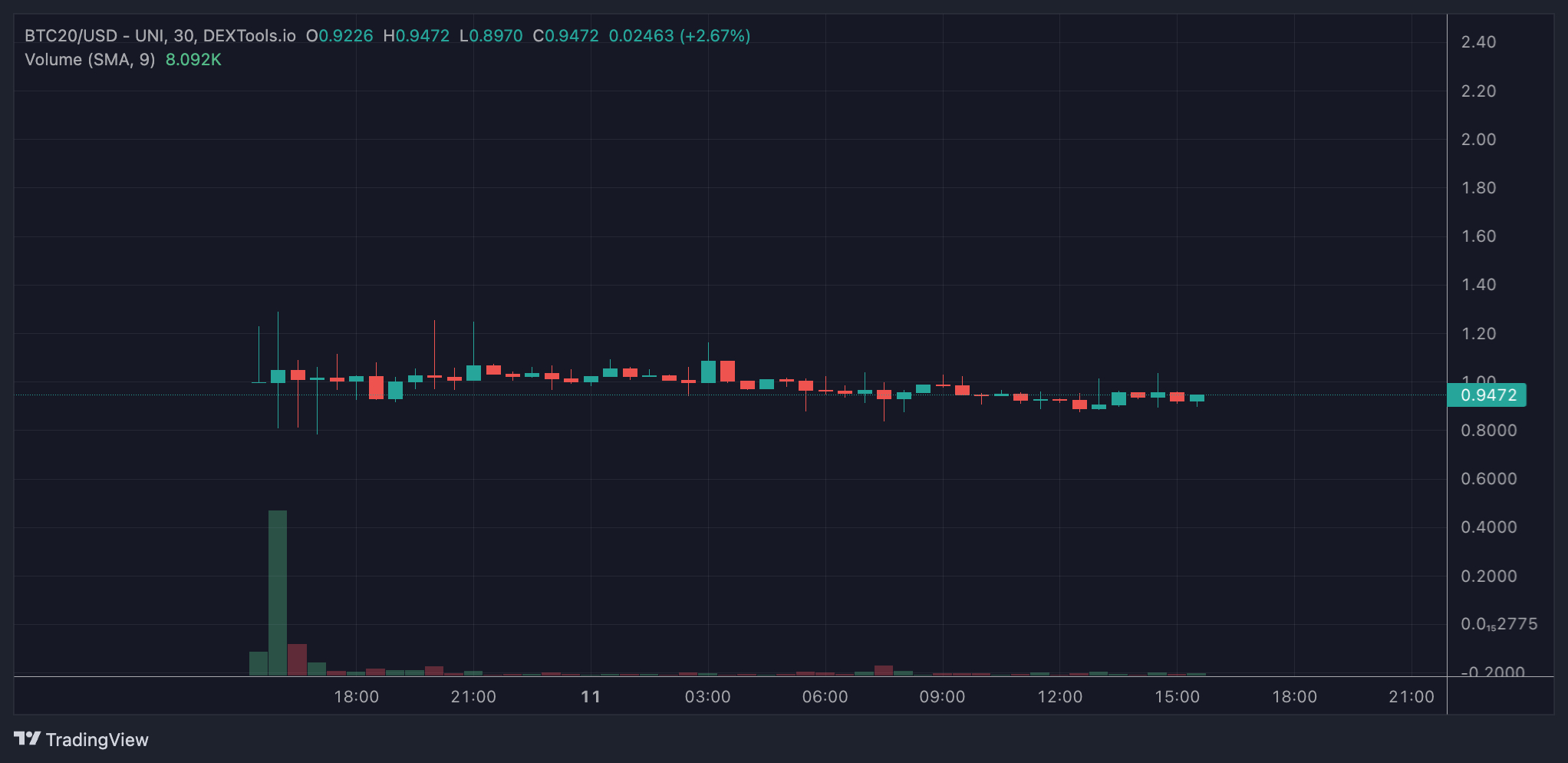The width and height of the screenshot is (1568, 763).
Task: Click the TradingView logo link
Action: click(81, 739)
